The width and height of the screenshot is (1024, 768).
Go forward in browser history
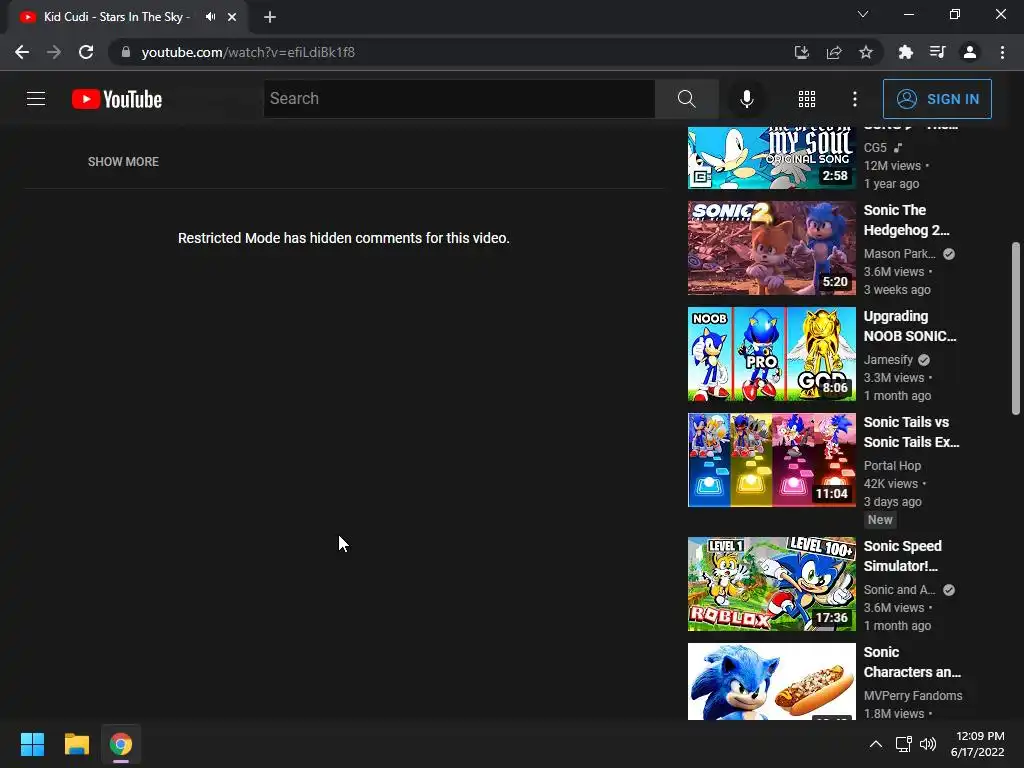coord(54,52)
